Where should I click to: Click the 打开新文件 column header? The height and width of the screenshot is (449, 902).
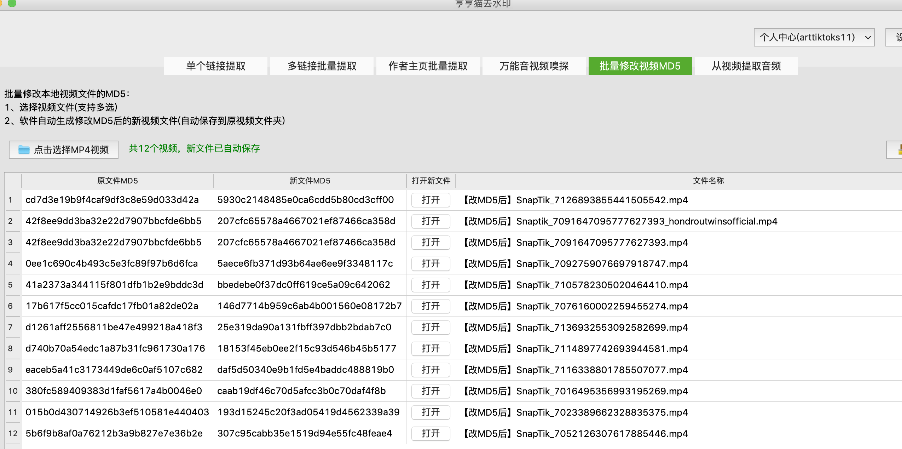[431, 181]
